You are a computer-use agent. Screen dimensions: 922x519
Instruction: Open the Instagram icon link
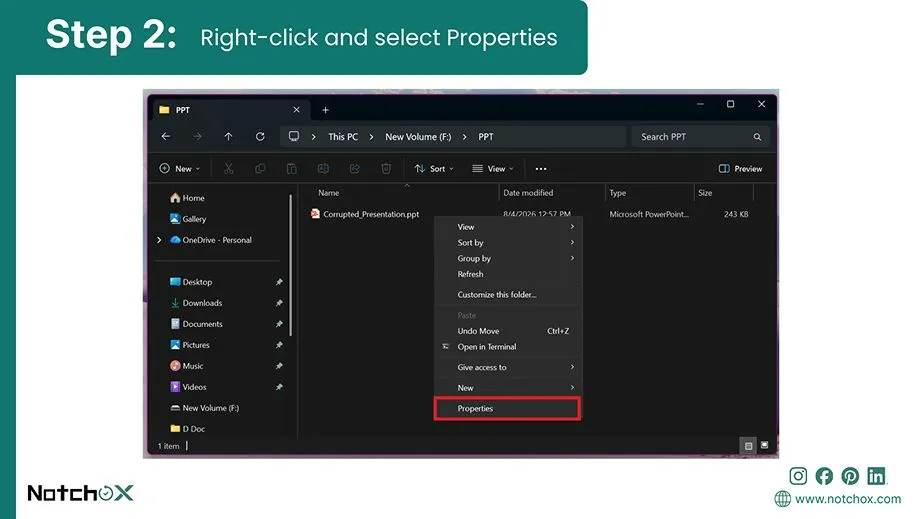[x=798, y=476]
